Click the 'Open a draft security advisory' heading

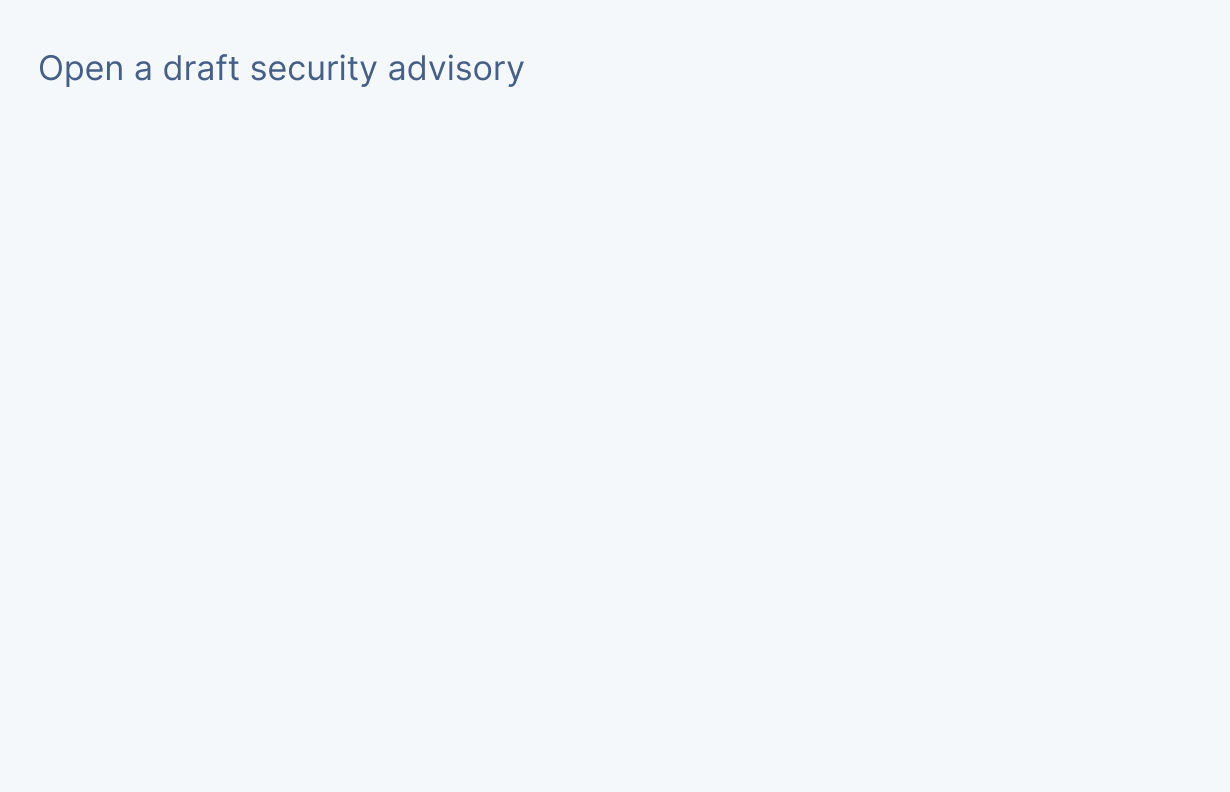(x=281, y=69)
